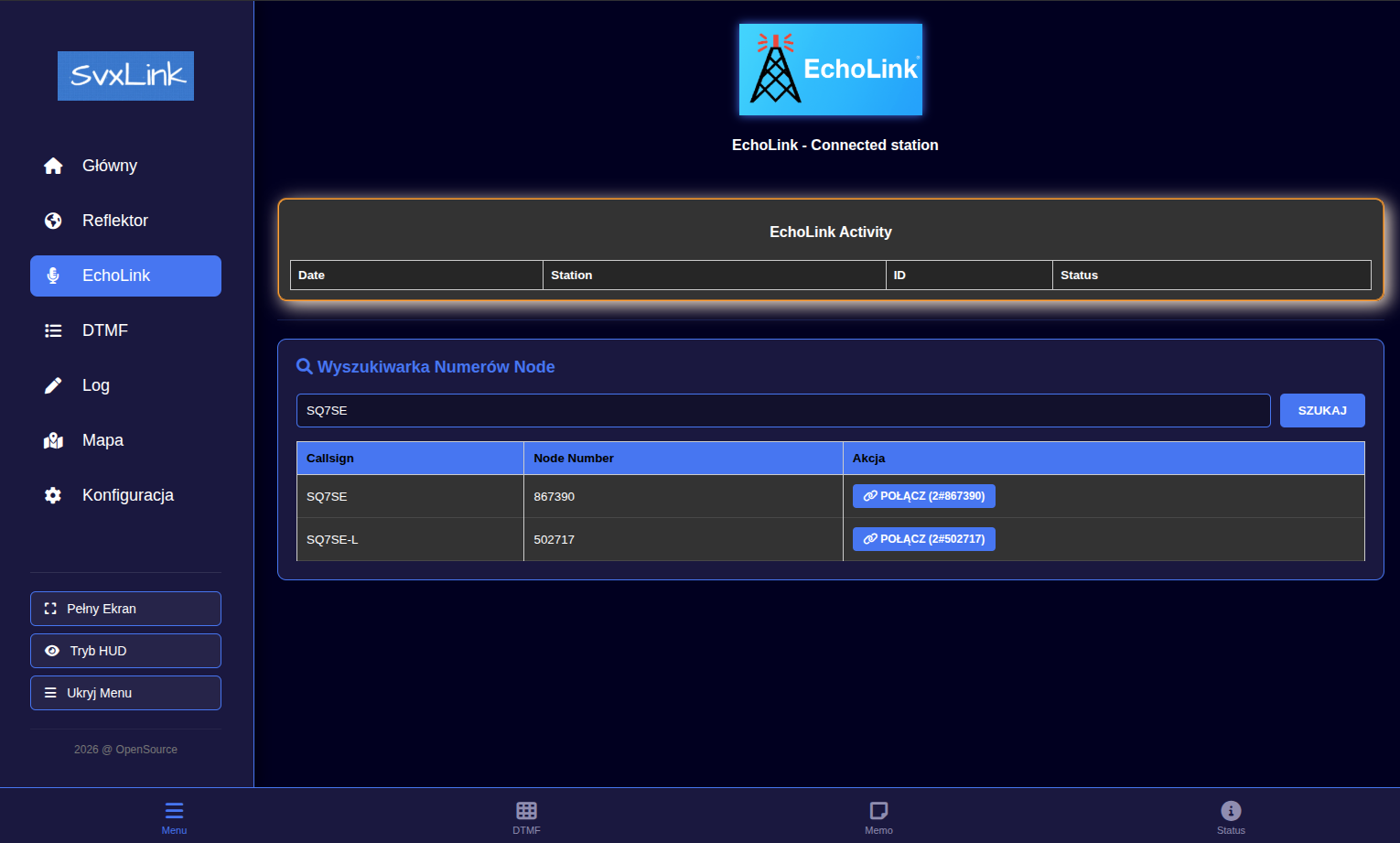Screen dimensions: 1400x843
Task: Tap the Menu hamburger icon in bottom bar
Action: coord(174,811)
